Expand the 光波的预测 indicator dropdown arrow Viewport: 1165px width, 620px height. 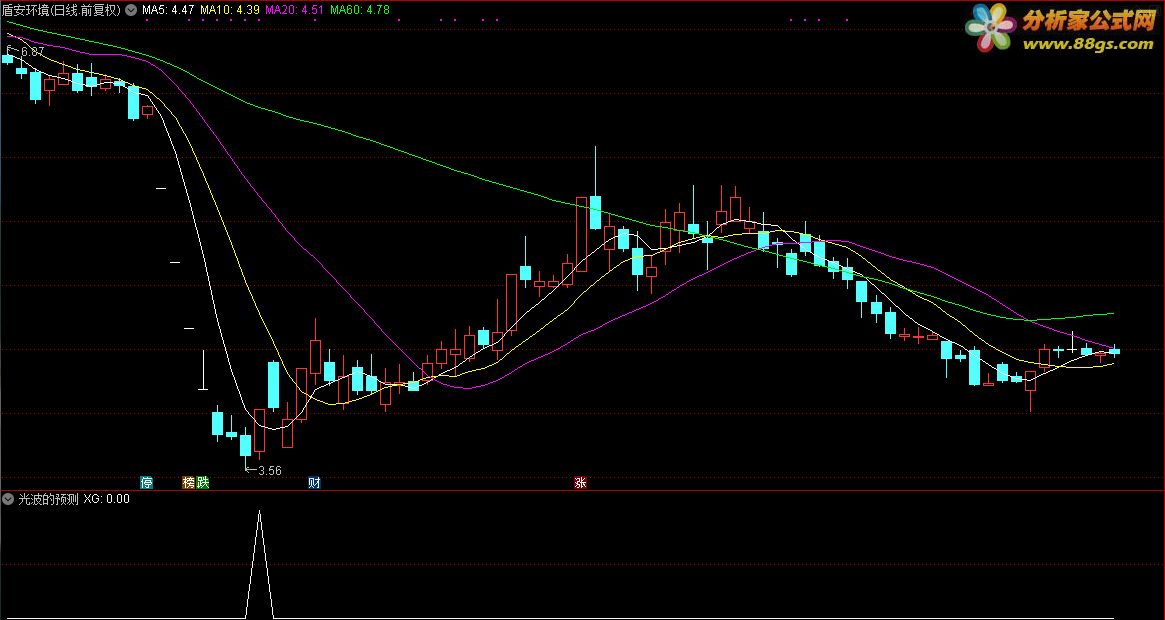tap(9, 499)
